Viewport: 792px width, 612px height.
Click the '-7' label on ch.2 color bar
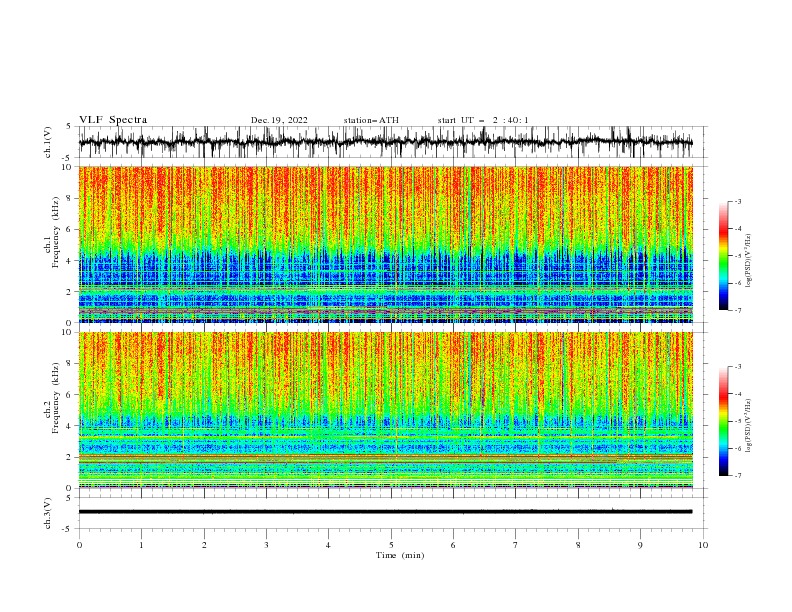click(x=737, y=476)
